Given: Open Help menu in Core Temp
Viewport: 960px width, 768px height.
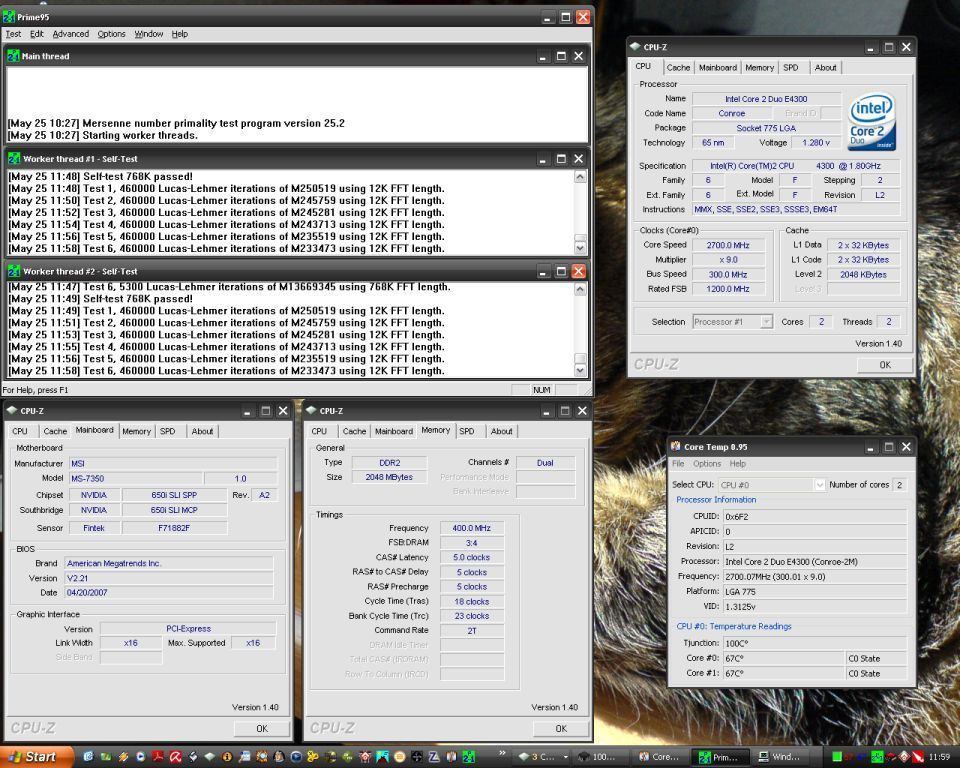Looking at the screenshot, I should pyautogui.click(x=737, y=464).
